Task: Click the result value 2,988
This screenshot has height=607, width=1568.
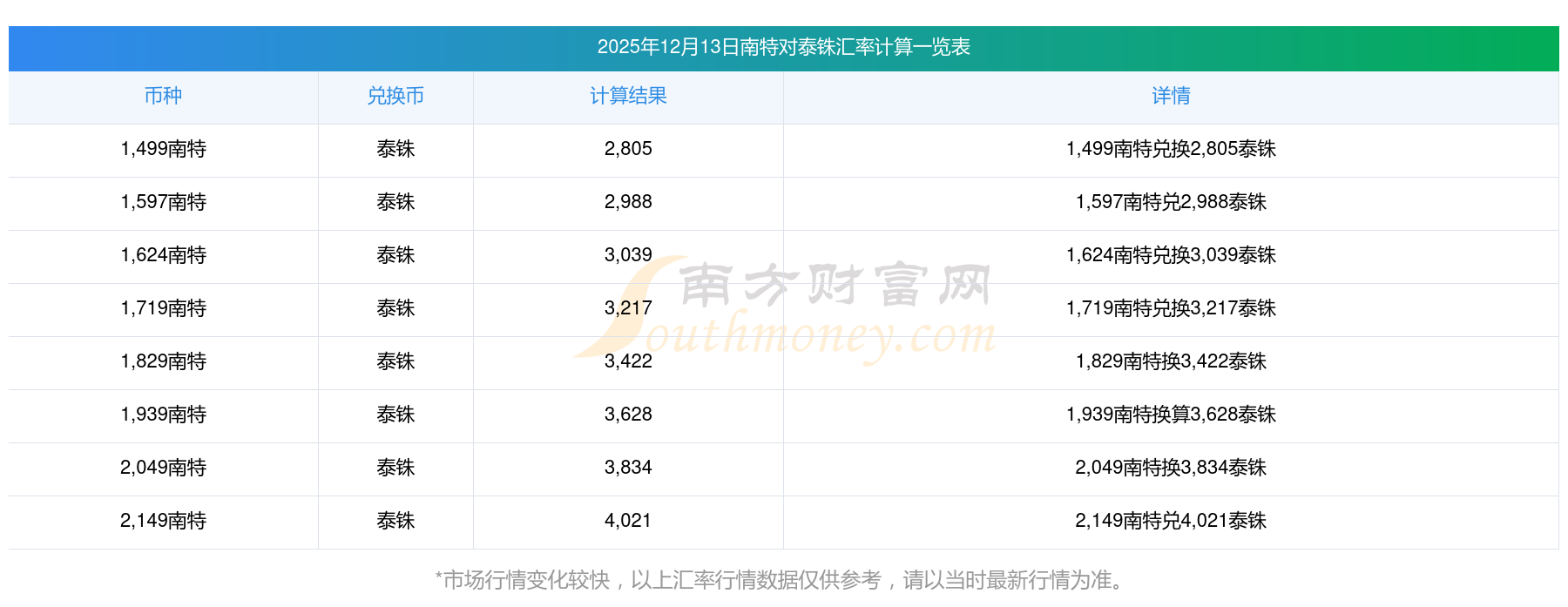Action: (628, 202)
